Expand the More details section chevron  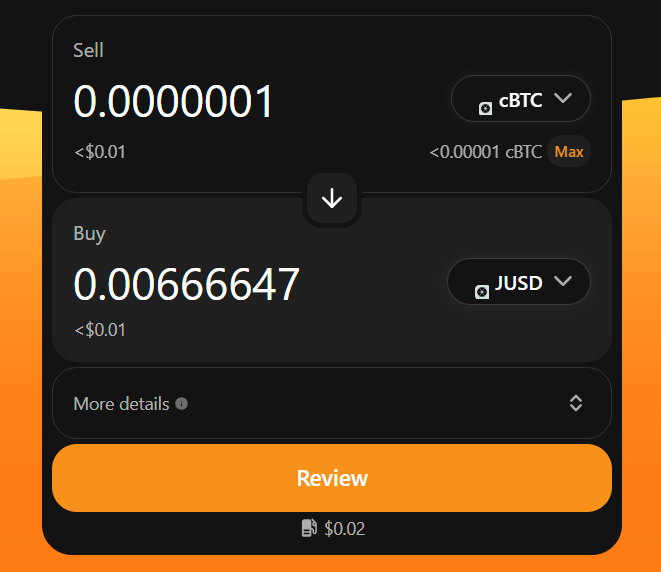click(576, 403)
